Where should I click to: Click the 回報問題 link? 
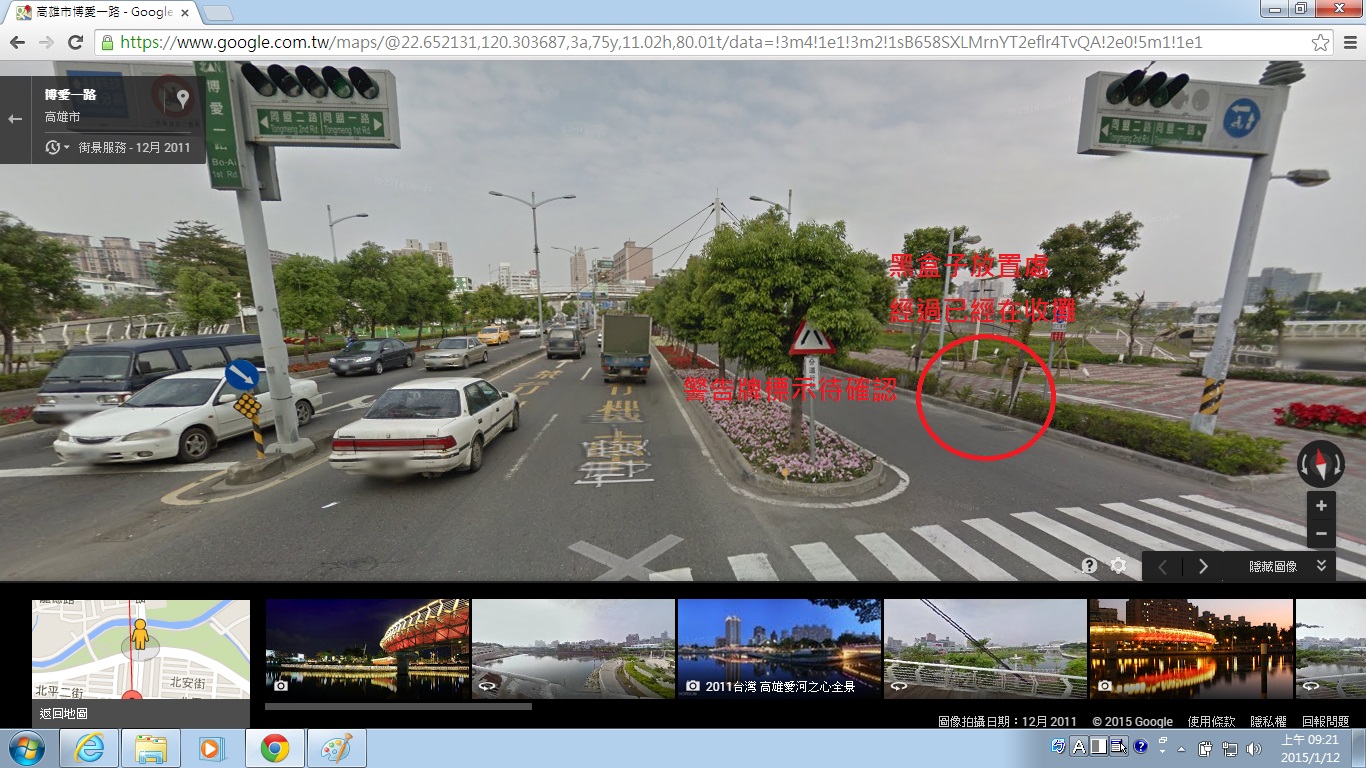pos(1325,721)
